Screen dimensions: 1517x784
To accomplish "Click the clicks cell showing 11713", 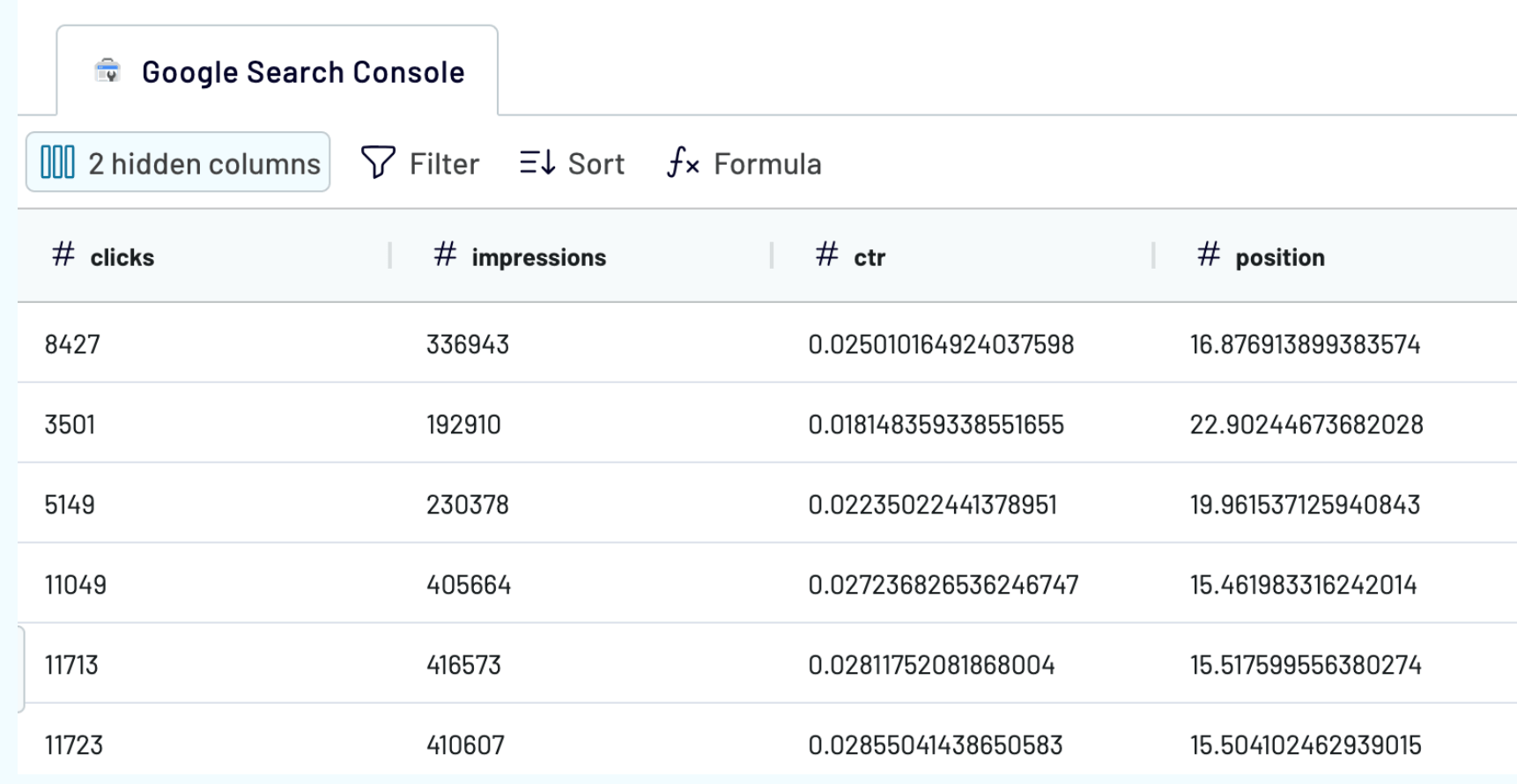I will [71, 665].
